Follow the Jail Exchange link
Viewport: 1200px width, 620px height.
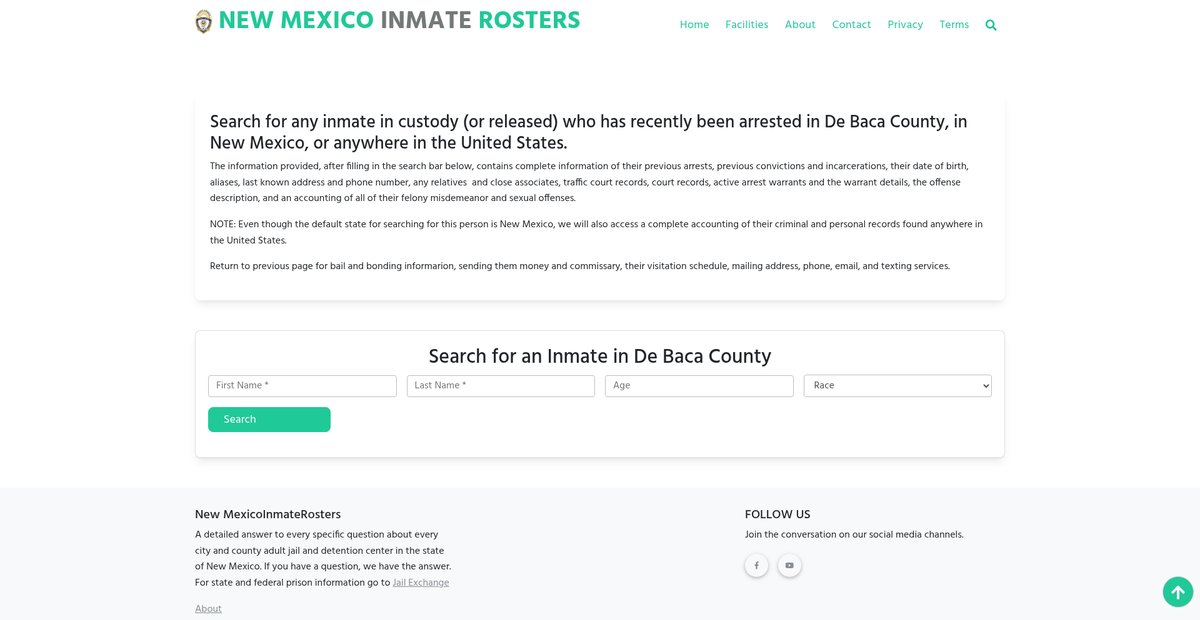click(x=421, y=583)
